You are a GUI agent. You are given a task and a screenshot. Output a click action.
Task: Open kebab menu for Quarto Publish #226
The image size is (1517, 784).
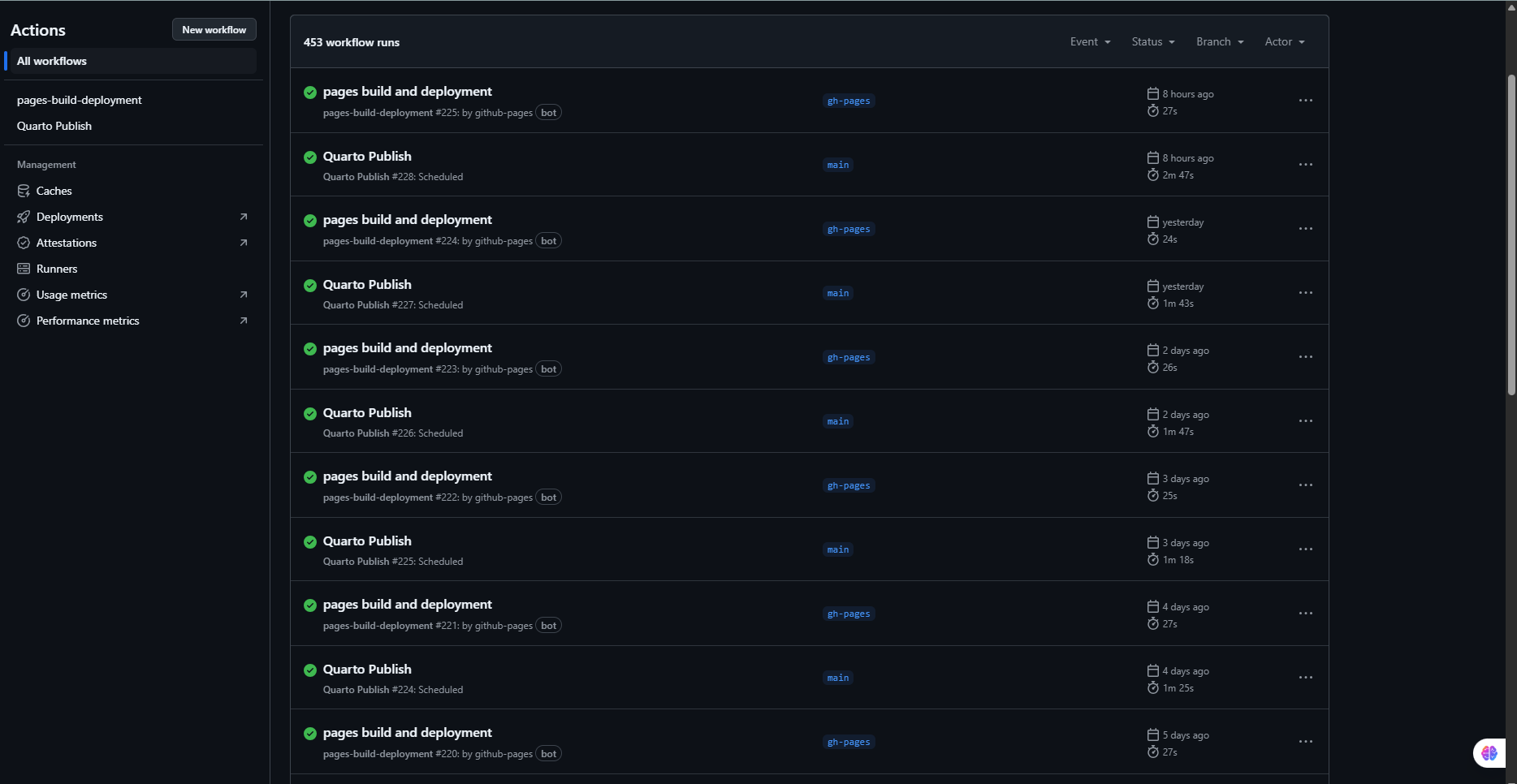coord(1305,421)
